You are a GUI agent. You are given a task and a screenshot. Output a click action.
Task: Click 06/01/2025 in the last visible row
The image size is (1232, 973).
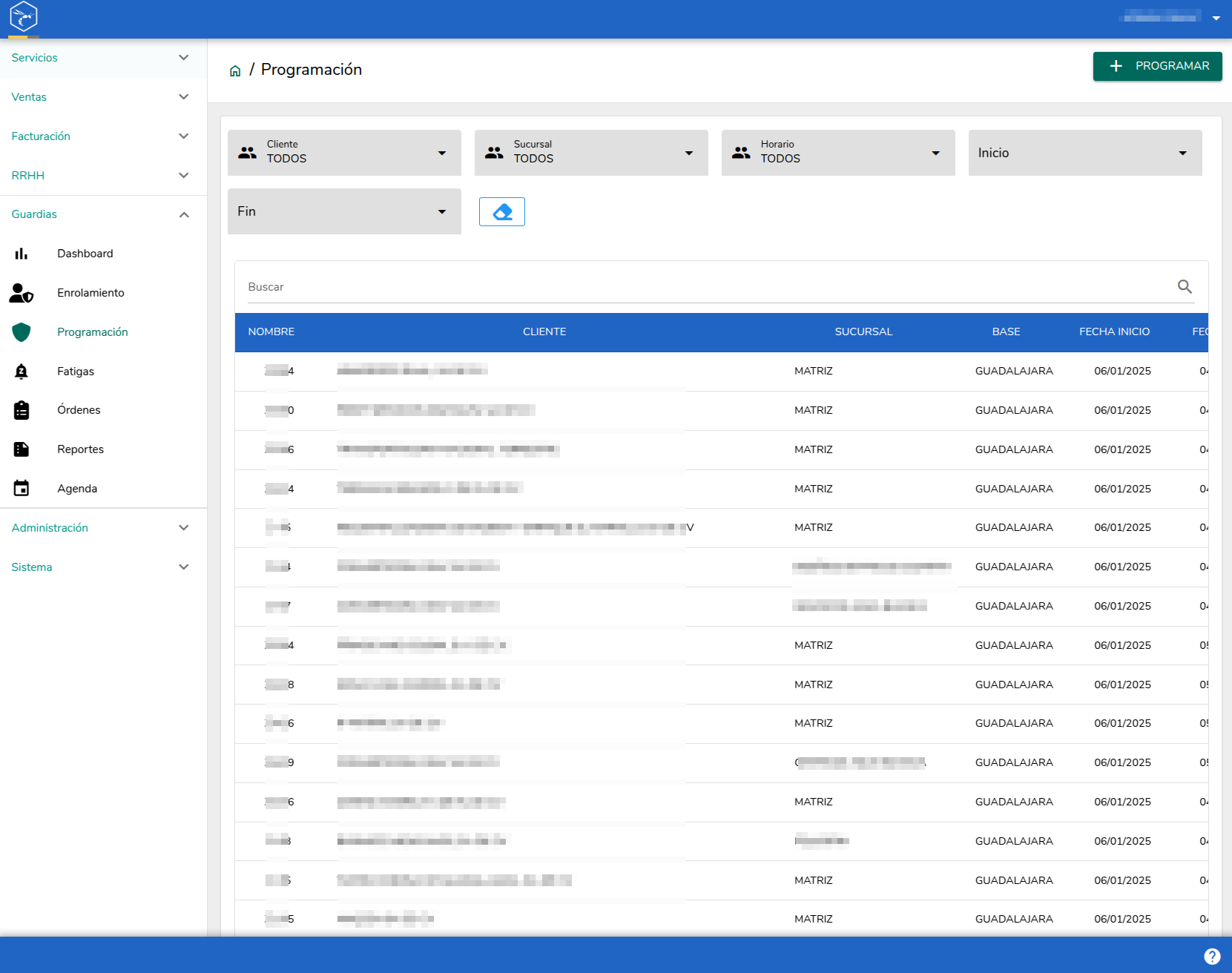point(1123,919)
